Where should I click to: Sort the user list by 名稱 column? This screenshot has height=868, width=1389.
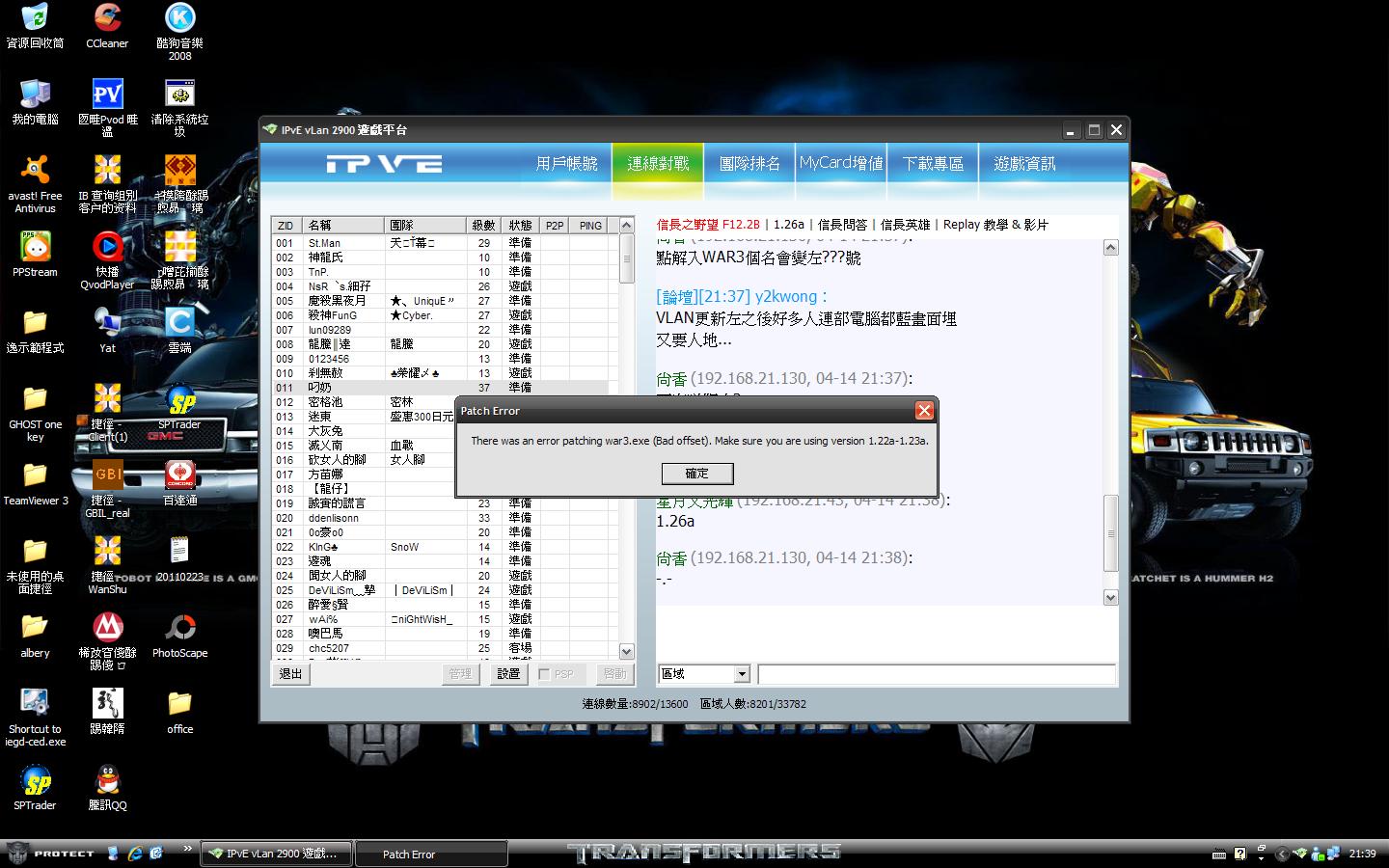(x=344, y=226)
